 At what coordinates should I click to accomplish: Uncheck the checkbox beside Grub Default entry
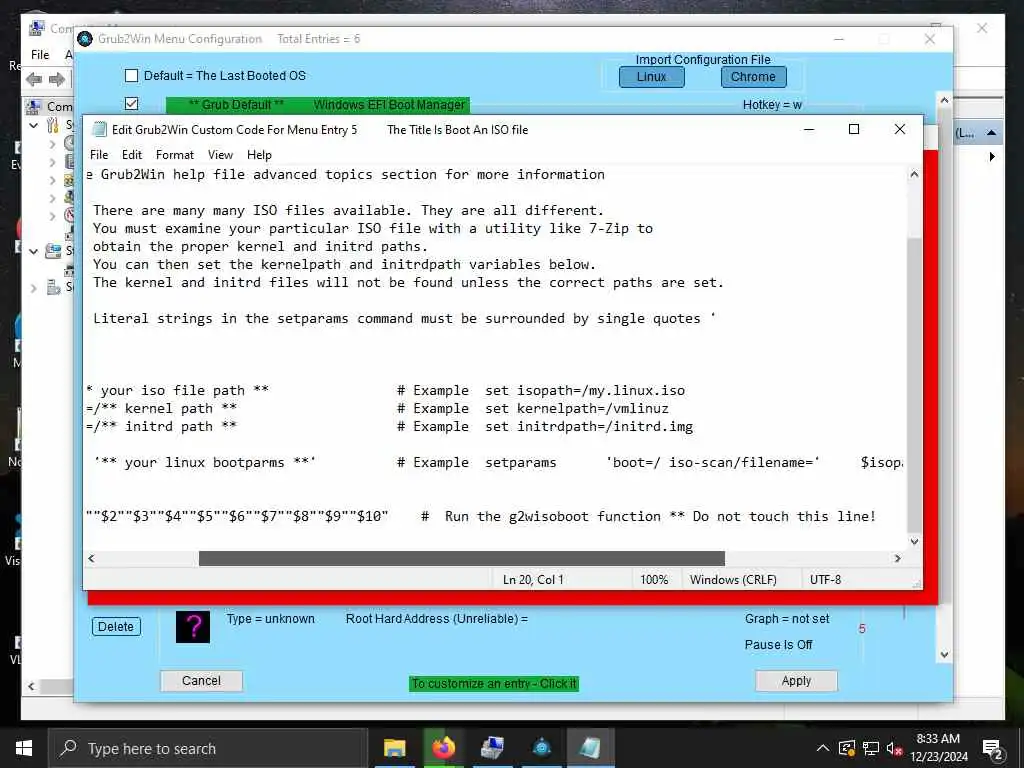(x=131, y=104)
